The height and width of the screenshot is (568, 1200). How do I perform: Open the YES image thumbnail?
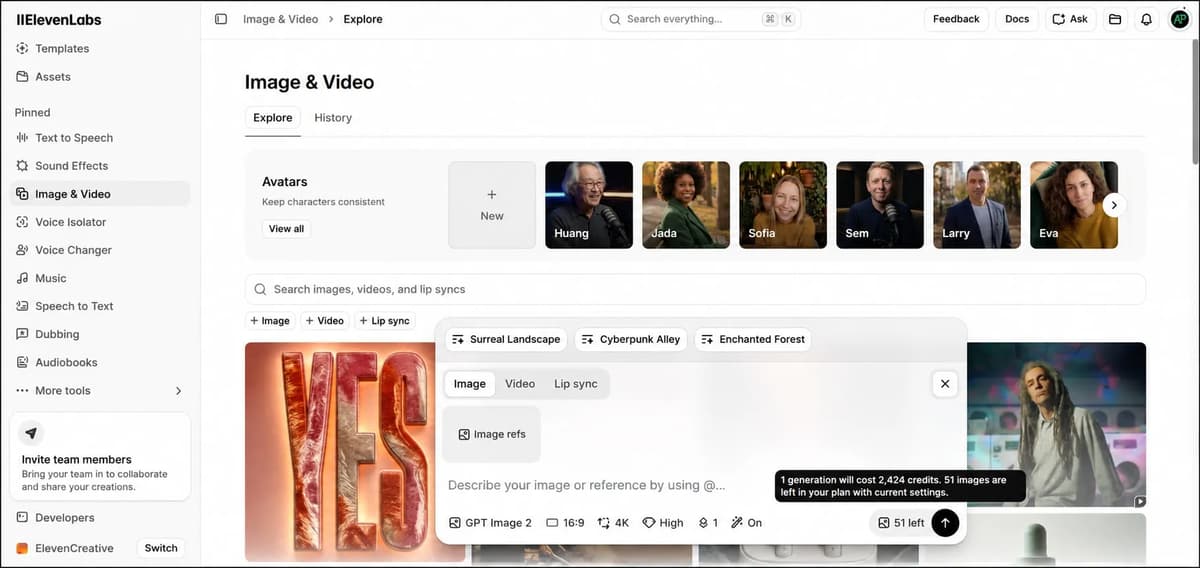point(341,452)
